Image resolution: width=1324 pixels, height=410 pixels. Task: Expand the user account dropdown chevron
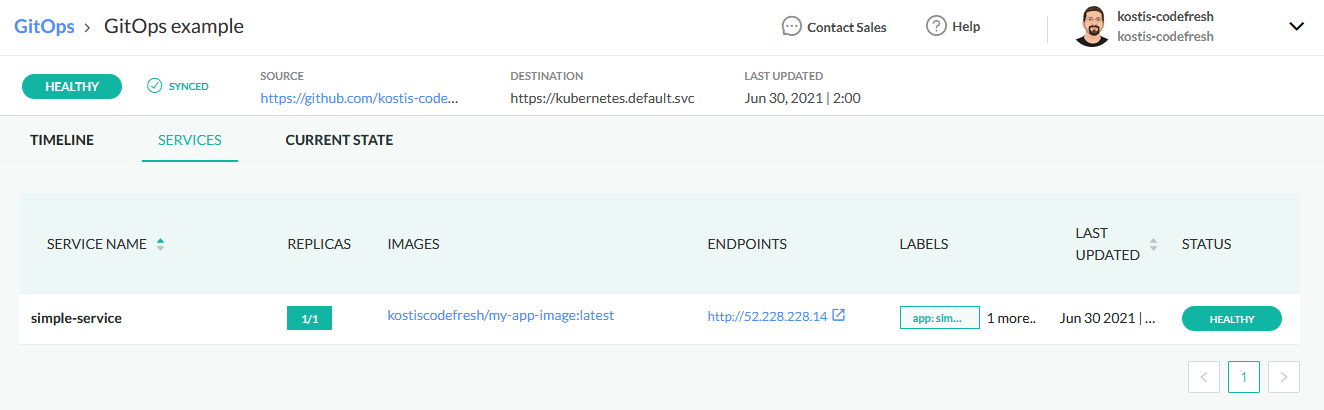click(1297, 27)
